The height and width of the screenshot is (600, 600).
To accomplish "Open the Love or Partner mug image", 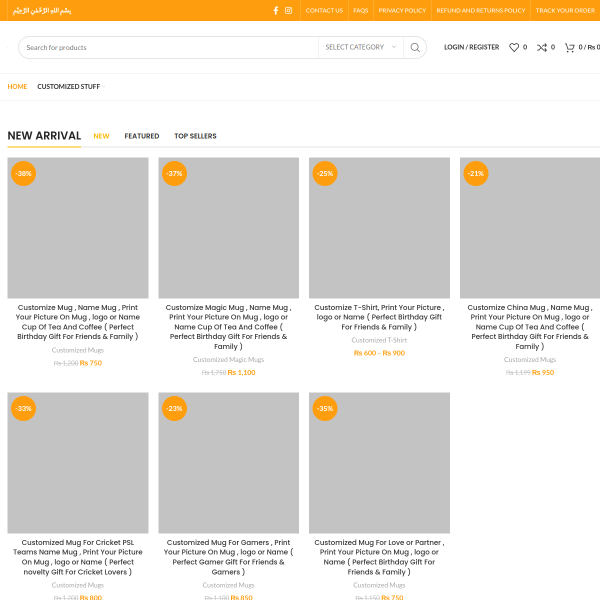I will pyautogui.click(x=379, y=463).
